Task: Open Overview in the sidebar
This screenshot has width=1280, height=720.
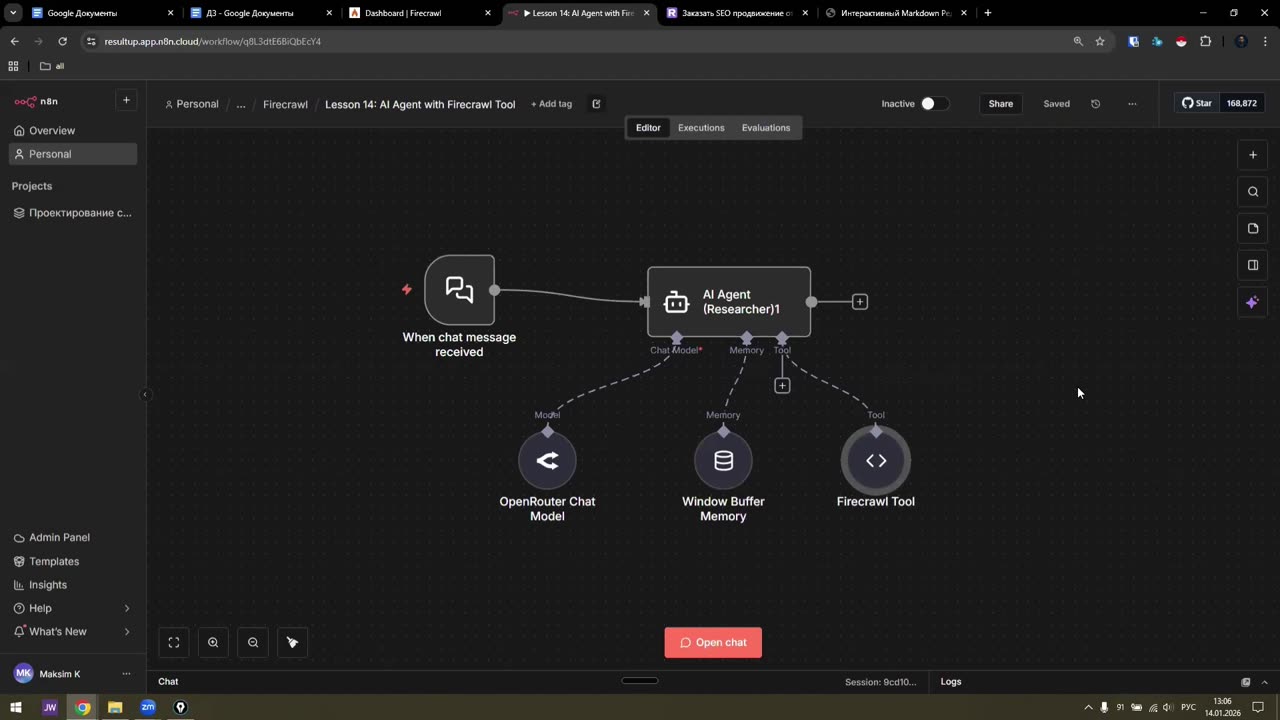Action: [73, 131]
